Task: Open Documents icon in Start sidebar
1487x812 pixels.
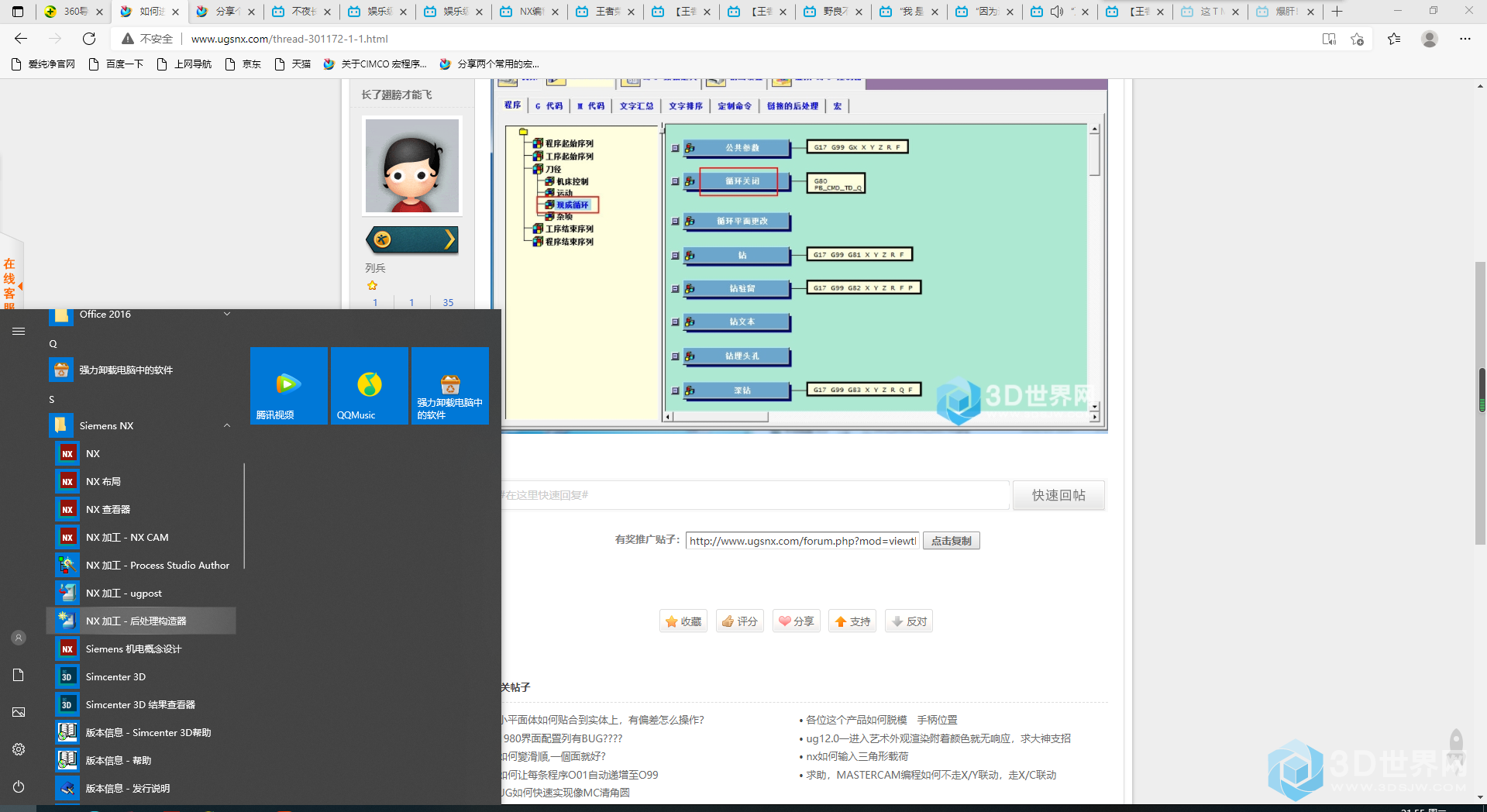Action: coord(19,675)
